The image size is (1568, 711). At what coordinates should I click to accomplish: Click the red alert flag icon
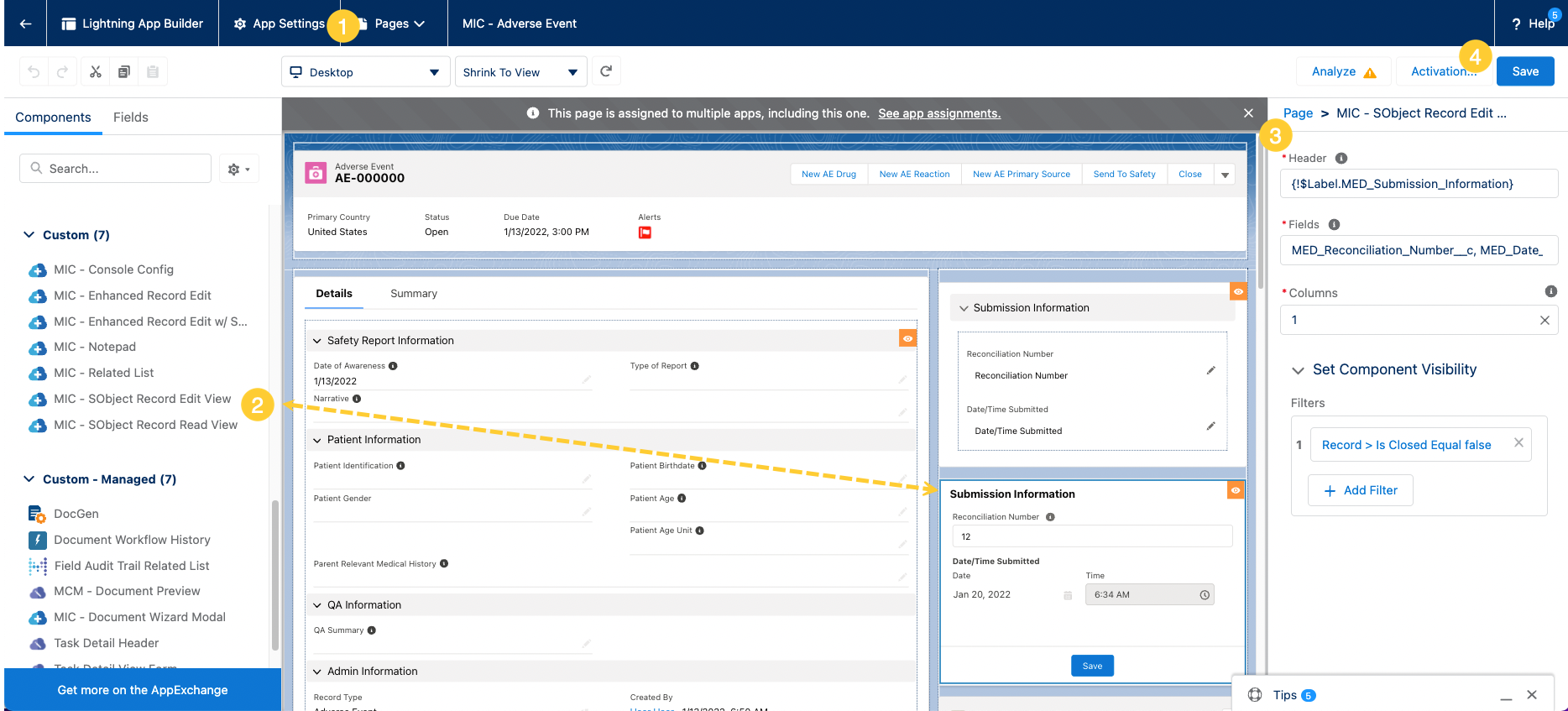(645, 233)
